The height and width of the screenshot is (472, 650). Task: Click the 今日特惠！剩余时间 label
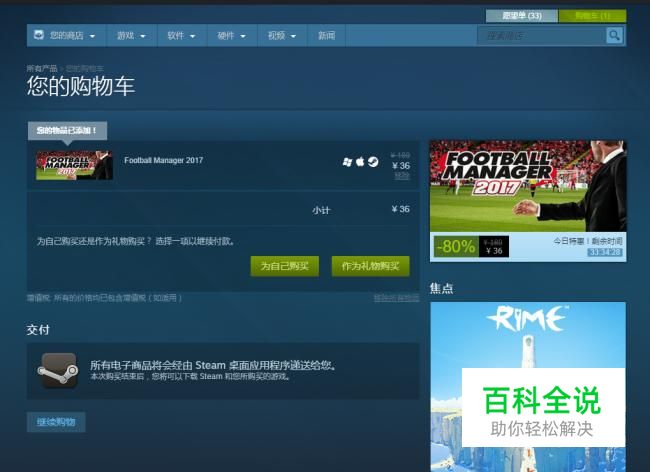pyautogui.click(x=588, y=241)
